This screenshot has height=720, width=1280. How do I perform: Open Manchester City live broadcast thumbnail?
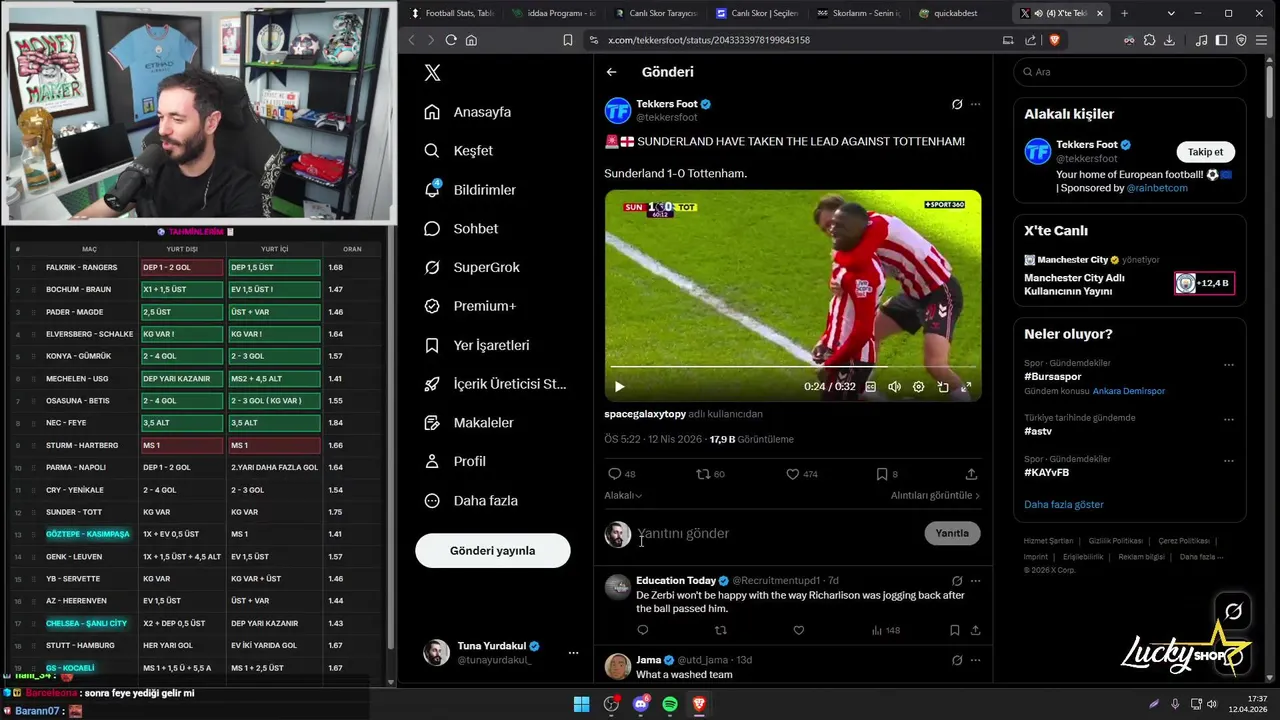[1204, 283]
